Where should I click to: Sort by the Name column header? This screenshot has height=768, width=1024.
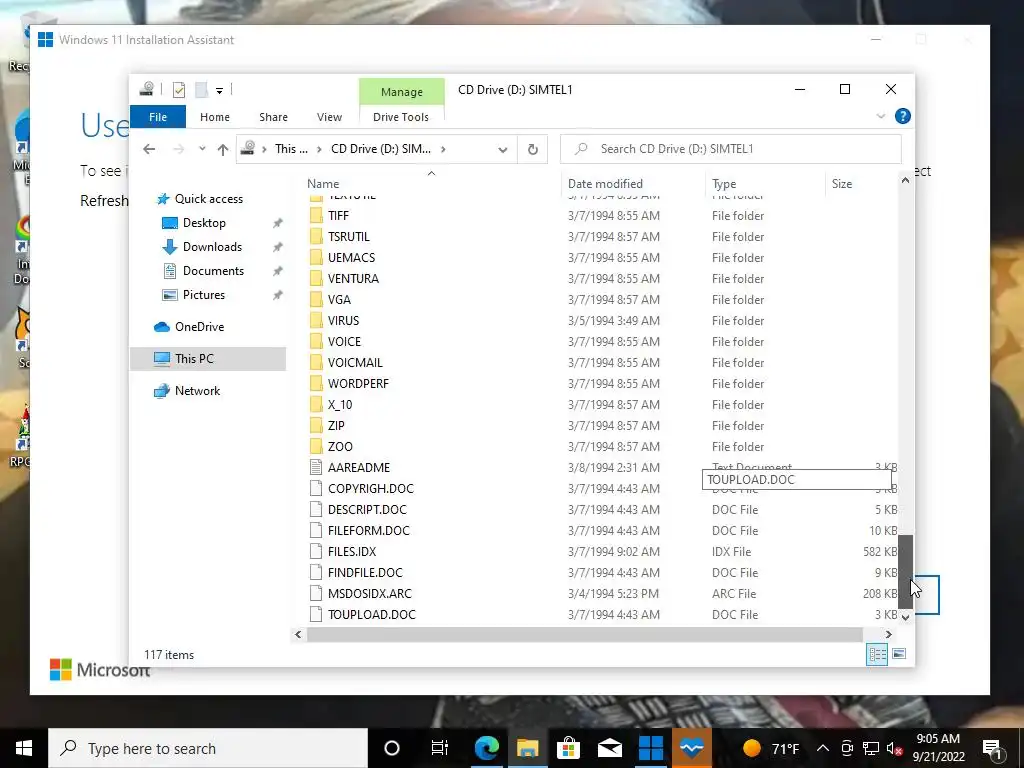coord(323,184)
